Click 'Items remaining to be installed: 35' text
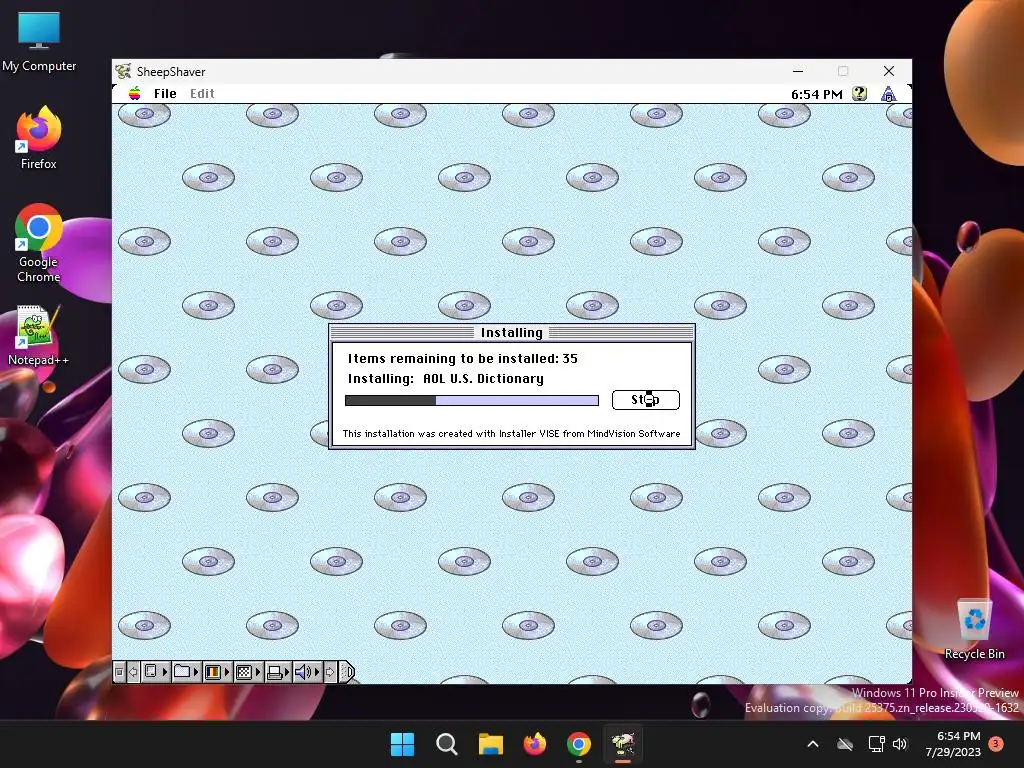Viewport: 1024px width, 768px height. 462,359
